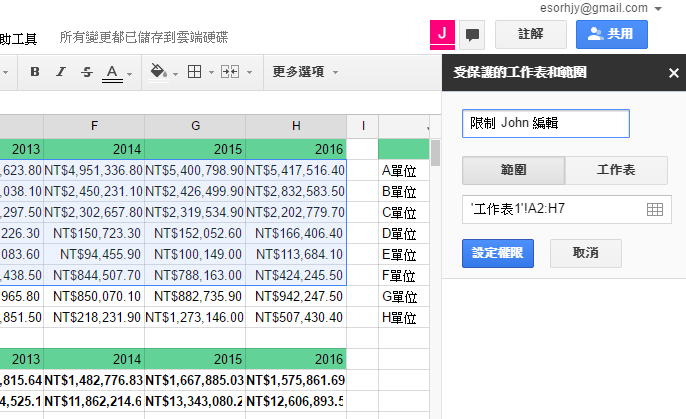The width and height of the screenshot is (686, 419).
Task: Expand merge cells dropdown arrow
Action: tap(249, 73)
